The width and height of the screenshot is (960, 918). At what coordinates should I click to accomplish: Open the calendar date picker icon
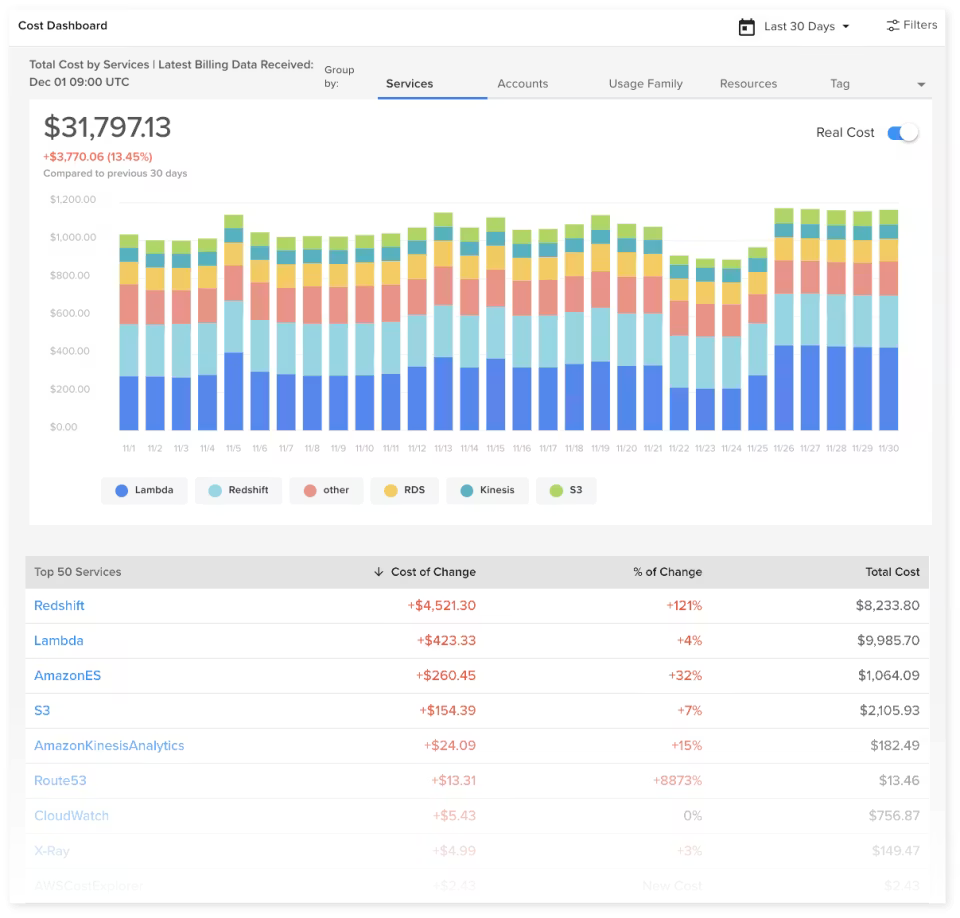746,26
